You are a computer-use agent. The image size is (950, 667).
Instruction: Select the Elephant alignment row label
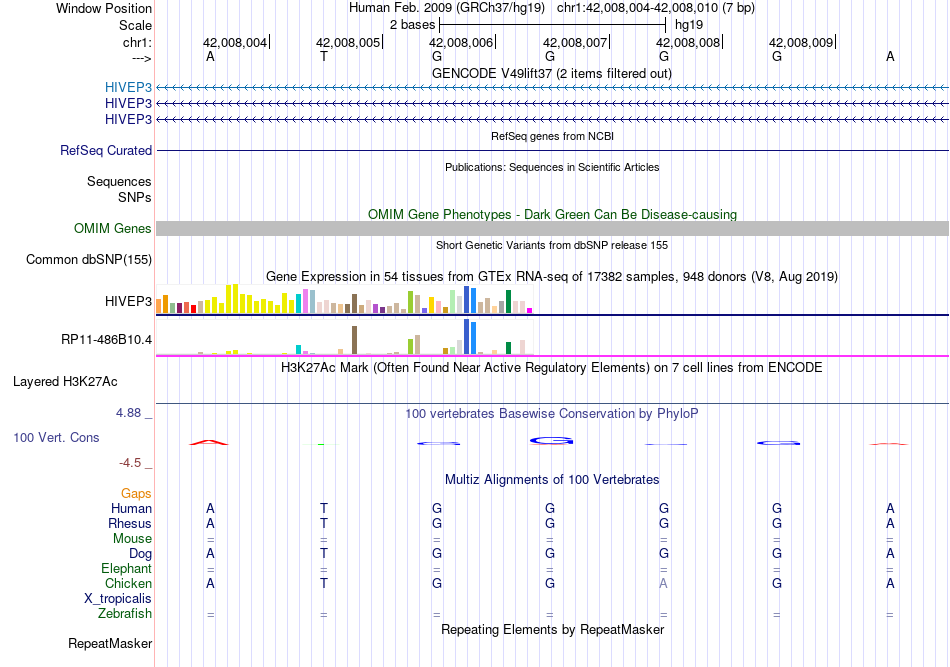click(x=126, y=568)
